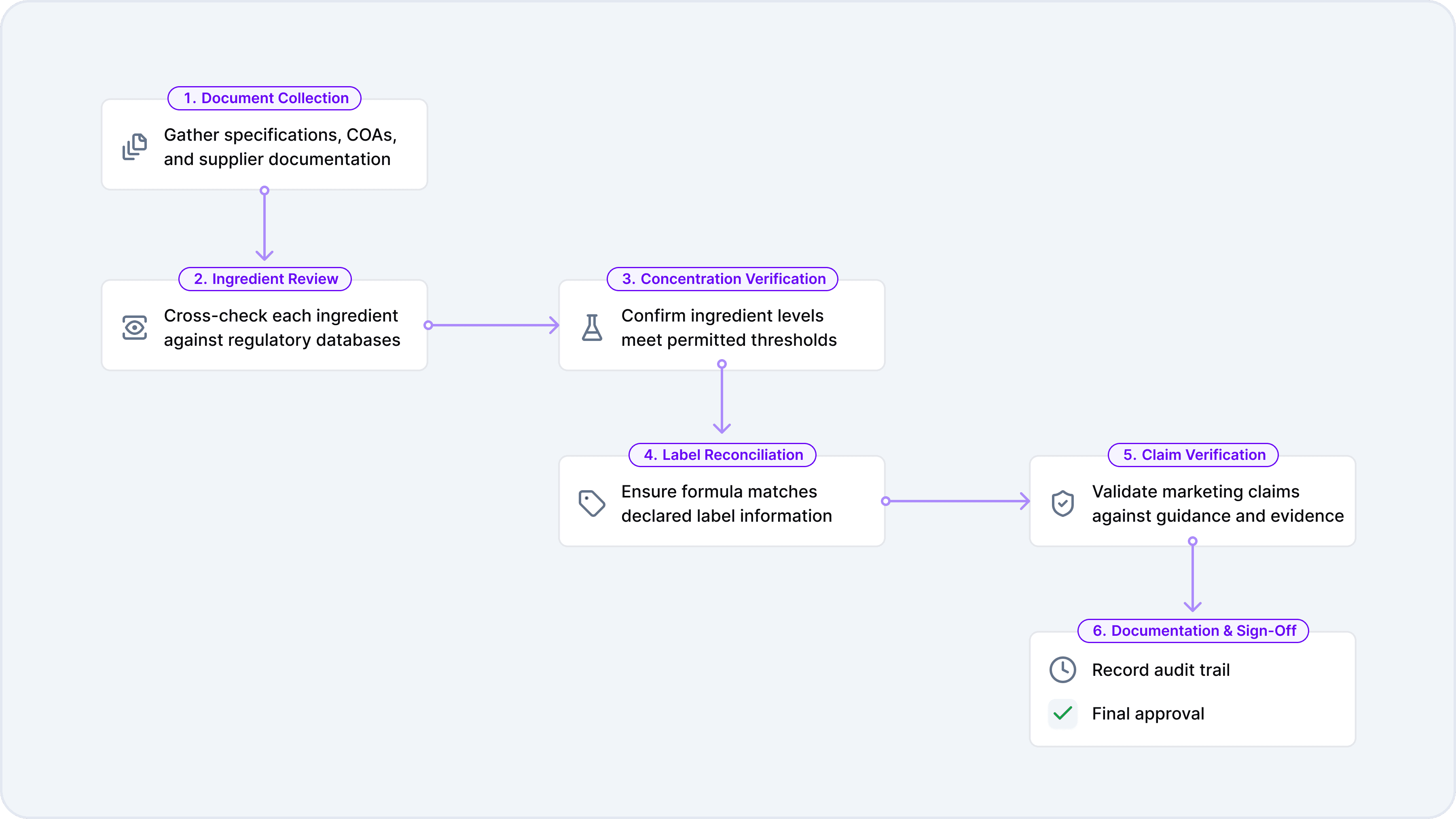Screen dimensions: 1456x819
Task: Expand the connector dot under Concentration Verification
Action: tap(722, 364)
